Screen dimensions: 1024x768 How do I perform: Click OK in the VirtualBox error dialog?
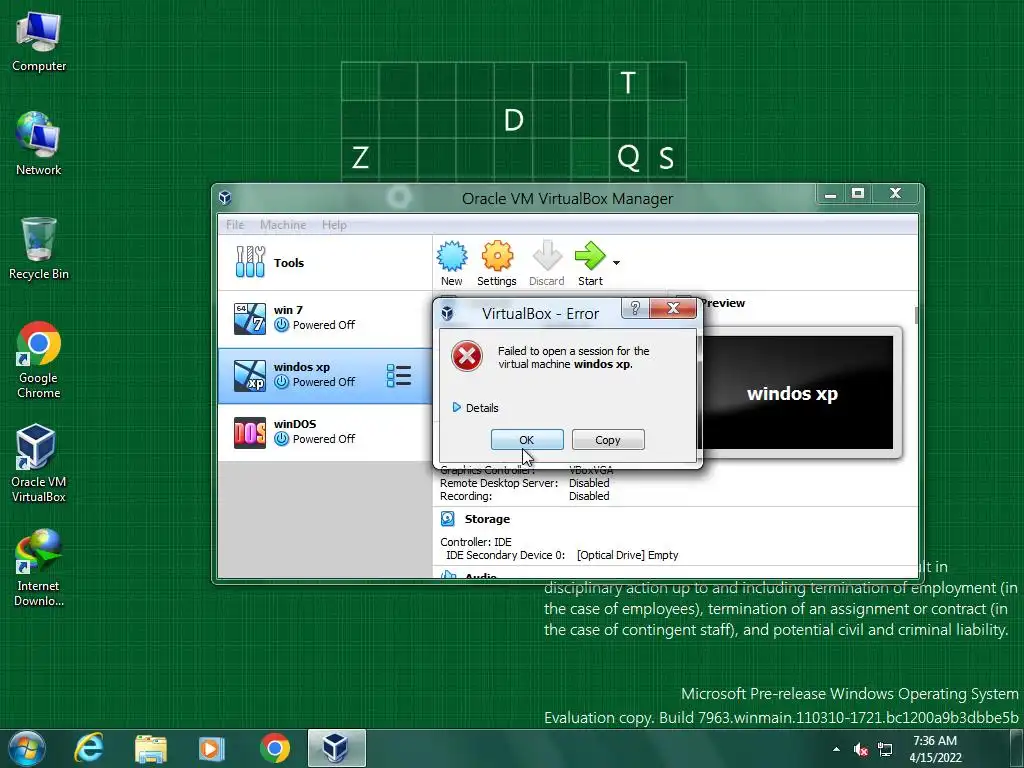(527, 440)
